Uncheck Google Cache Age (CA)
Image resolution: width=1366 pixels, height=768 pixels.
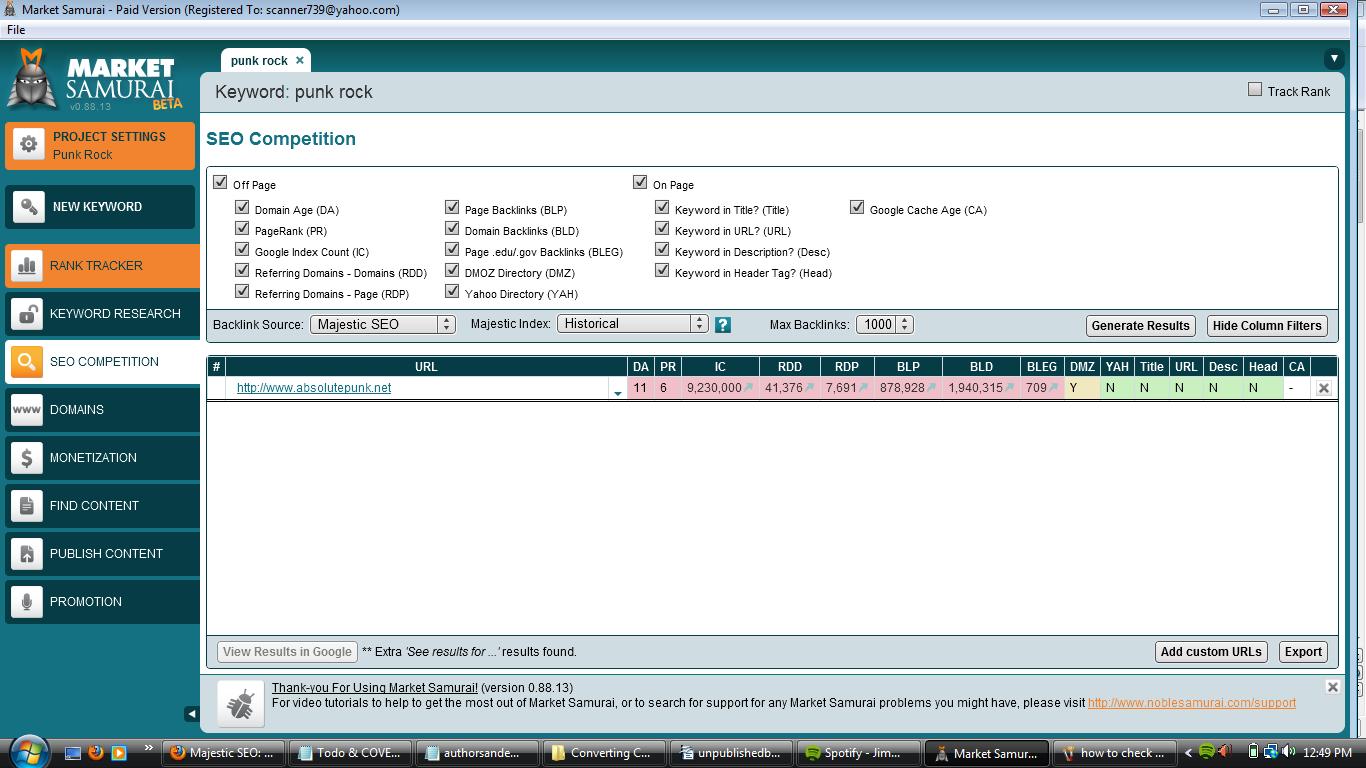857,207
